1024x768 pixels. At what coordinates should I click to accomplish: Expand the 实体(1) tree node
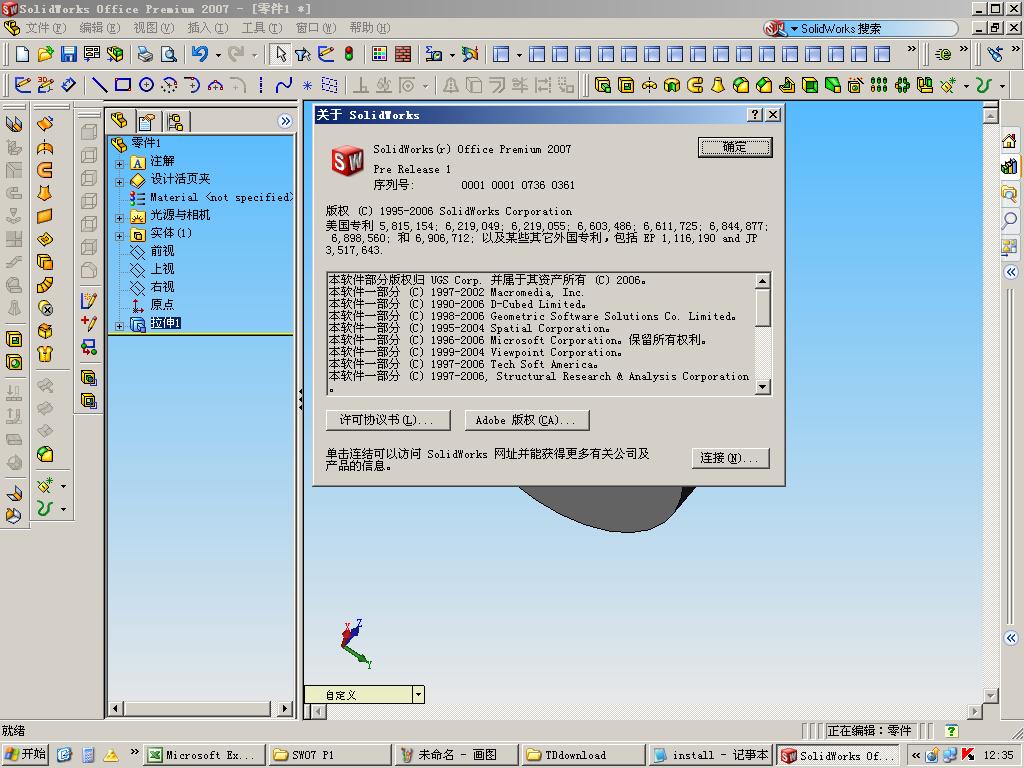120,236
